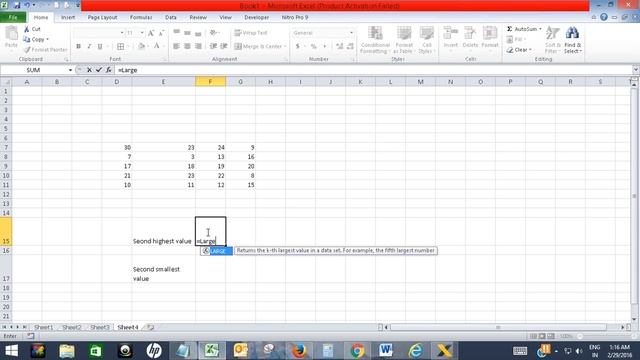This screenshot has width=640, height=360.
Task: Click the Fill Color bucket
Action: point(141,47)
